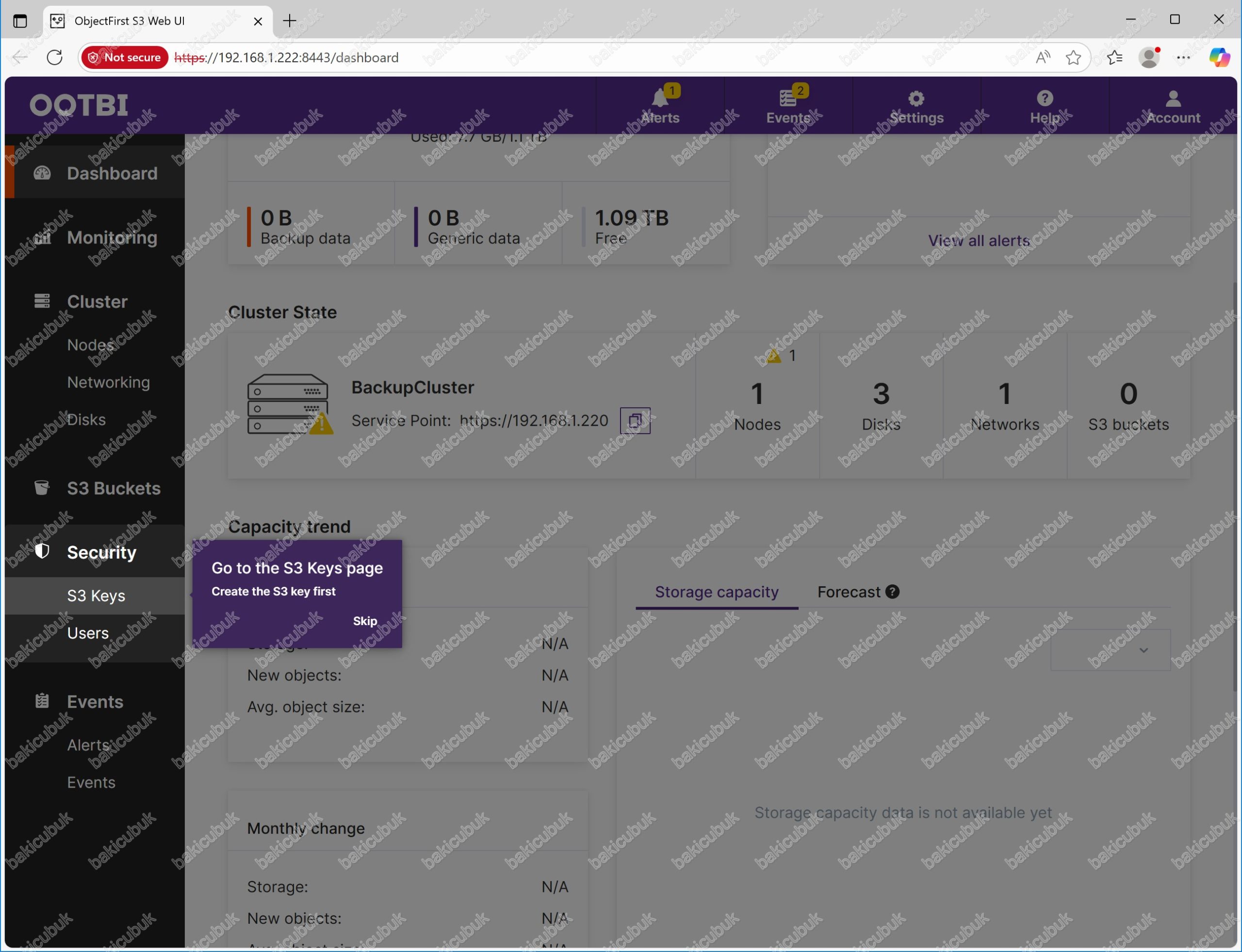
Task: Click the Not secure badge
Action: [125, 57]
